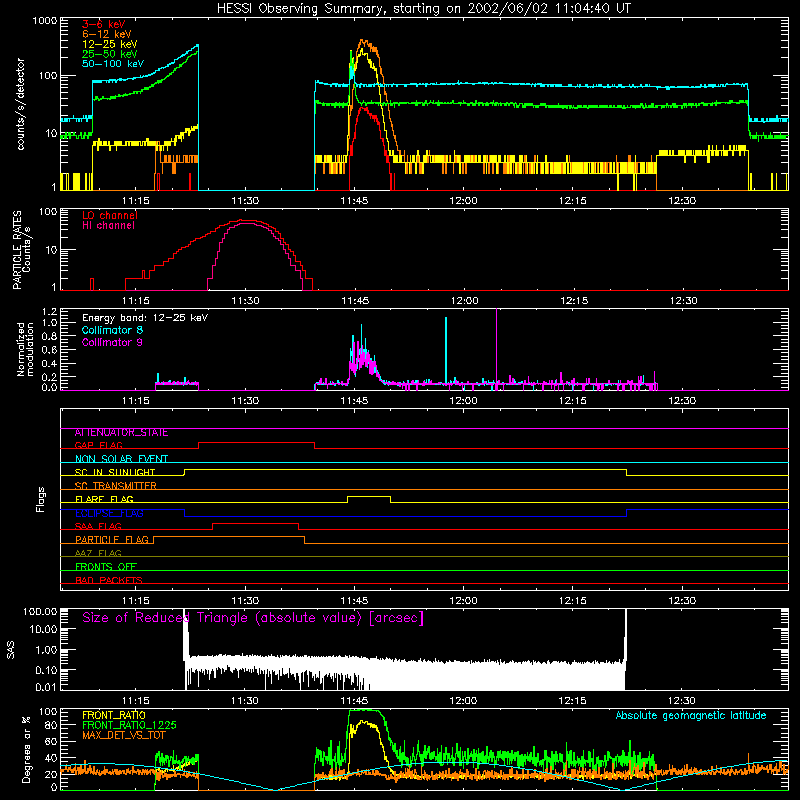Click the SAA_FLAG label
The height and width of the screenshot is (800, 800).
coord(98,527)
